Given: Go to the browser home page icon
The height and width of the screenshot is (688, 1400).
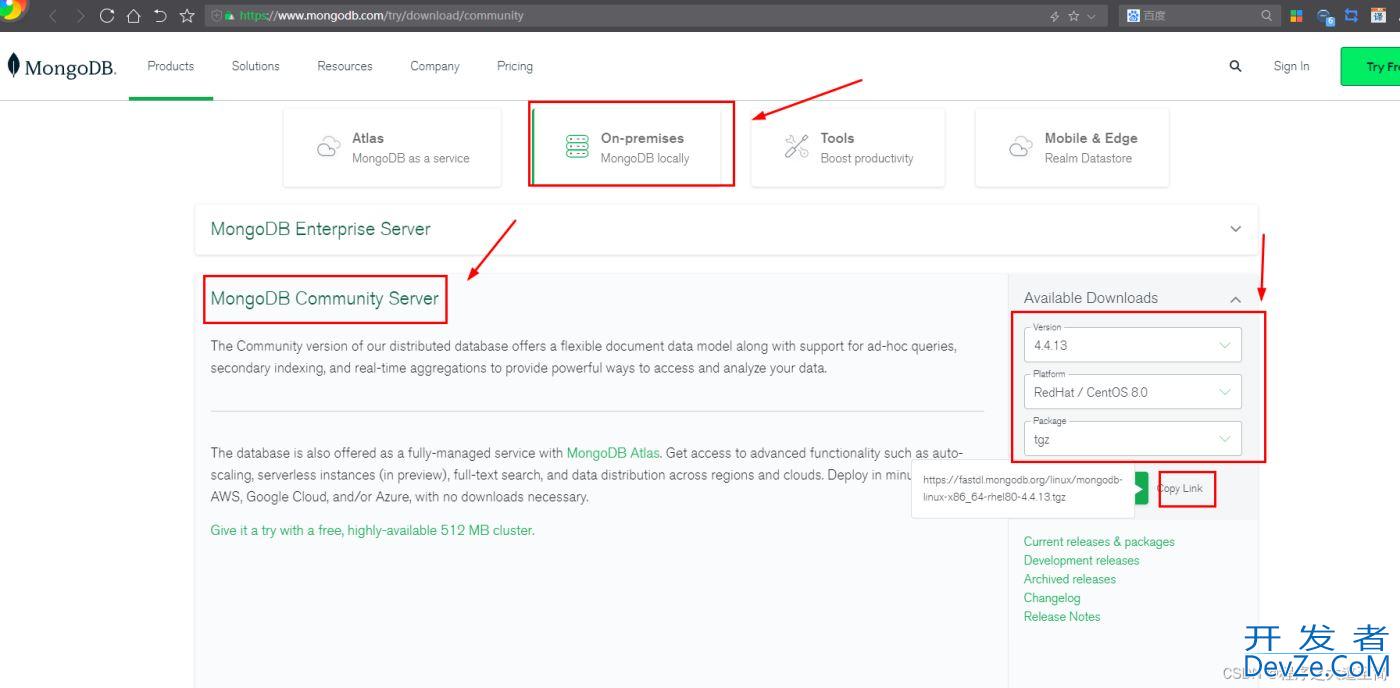Looking at the screenshot, I should pyautogui.click(x=133, y=16).
